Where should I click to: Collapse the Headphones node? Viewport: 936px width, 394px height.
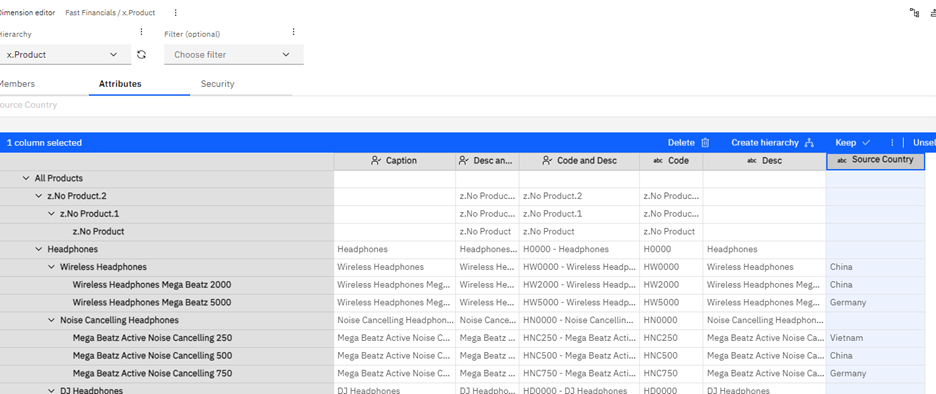pos(39,249)
